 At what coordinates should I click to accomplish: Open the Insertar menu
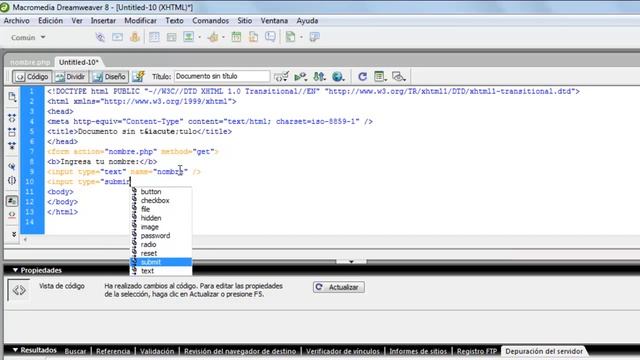tap(103, 21)
